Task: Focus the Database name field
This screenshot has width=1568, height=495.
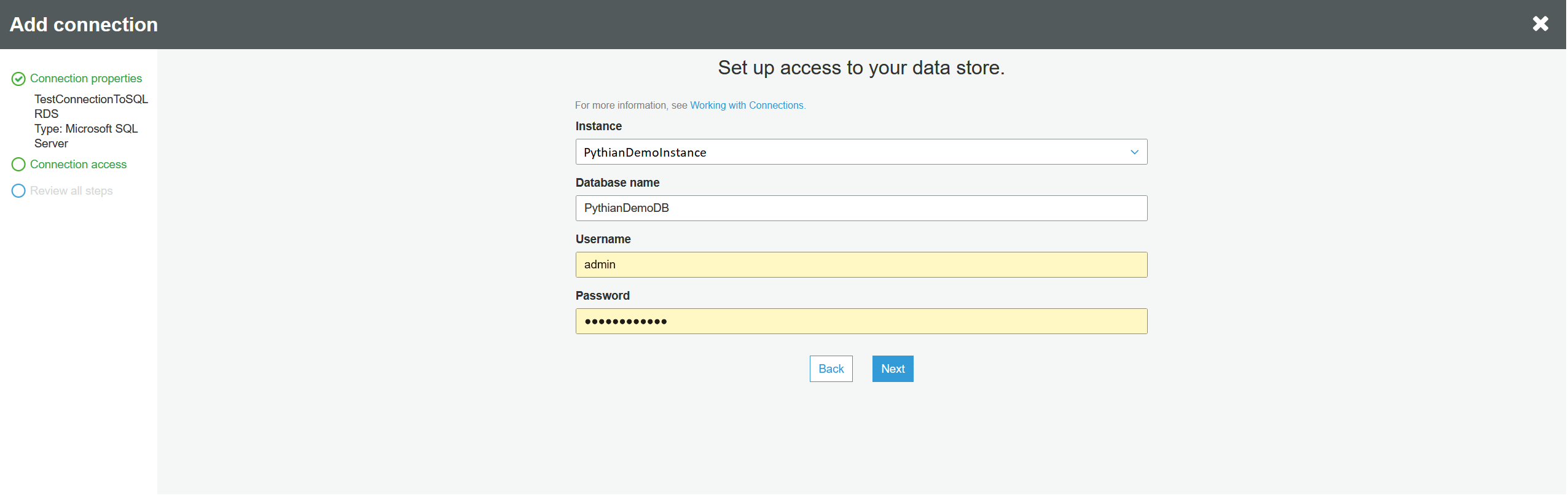Action: tap(861, 208)
